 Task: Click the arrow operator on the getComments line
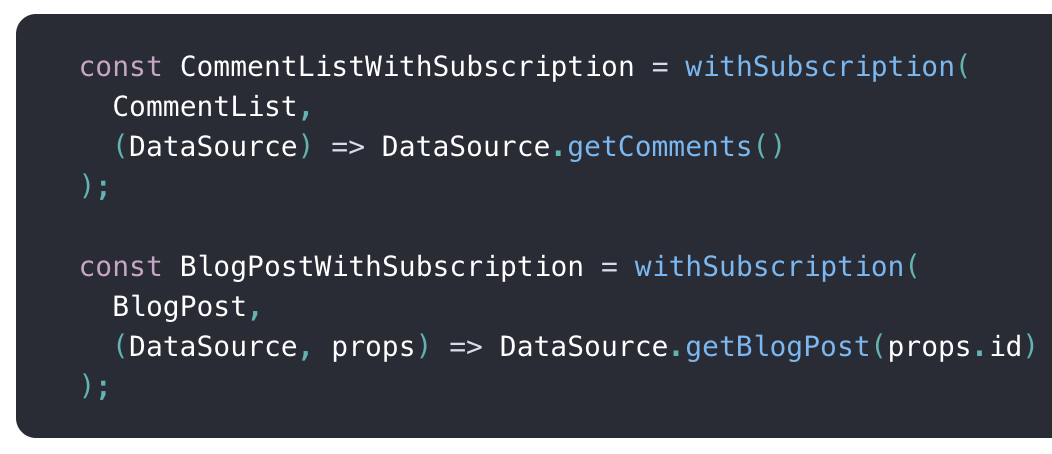(347, 147)
